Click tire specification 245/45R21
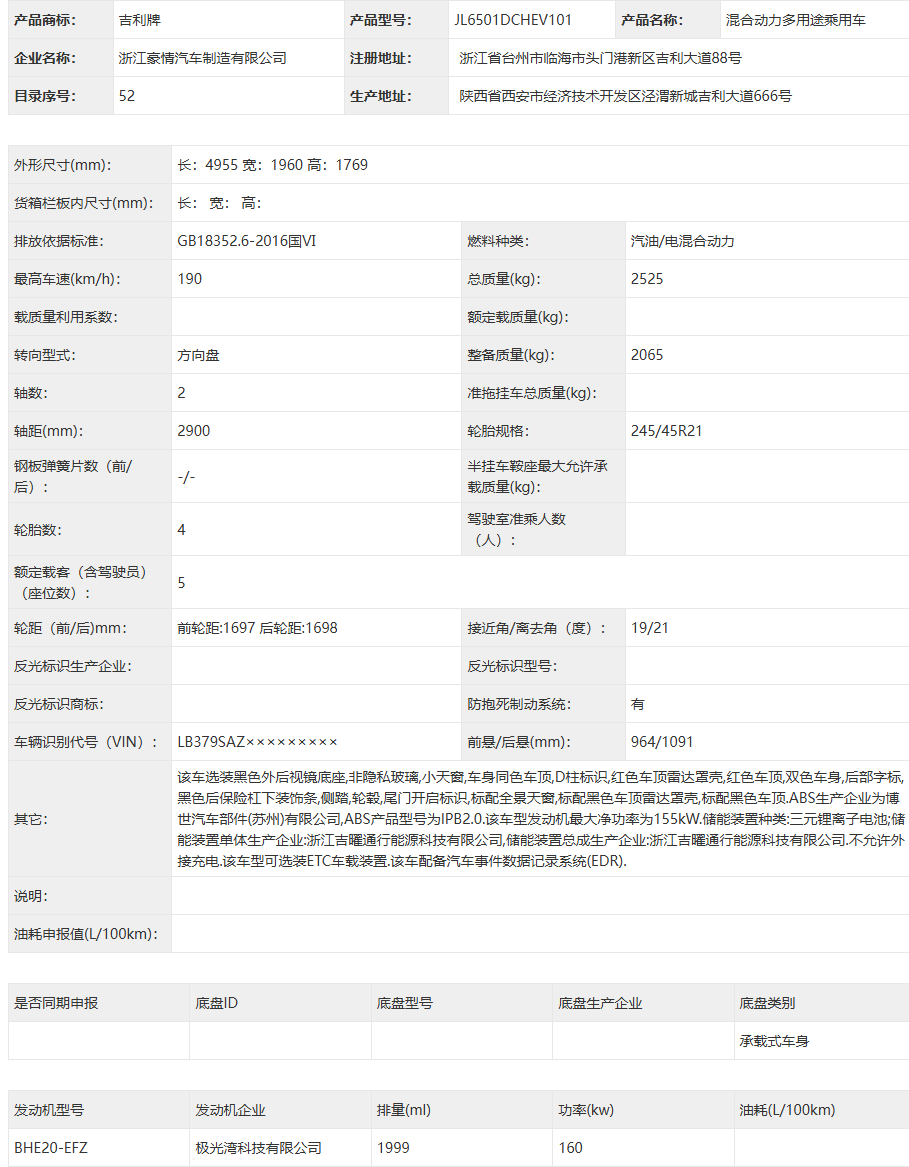The image size is (909, 1167). 666,431
